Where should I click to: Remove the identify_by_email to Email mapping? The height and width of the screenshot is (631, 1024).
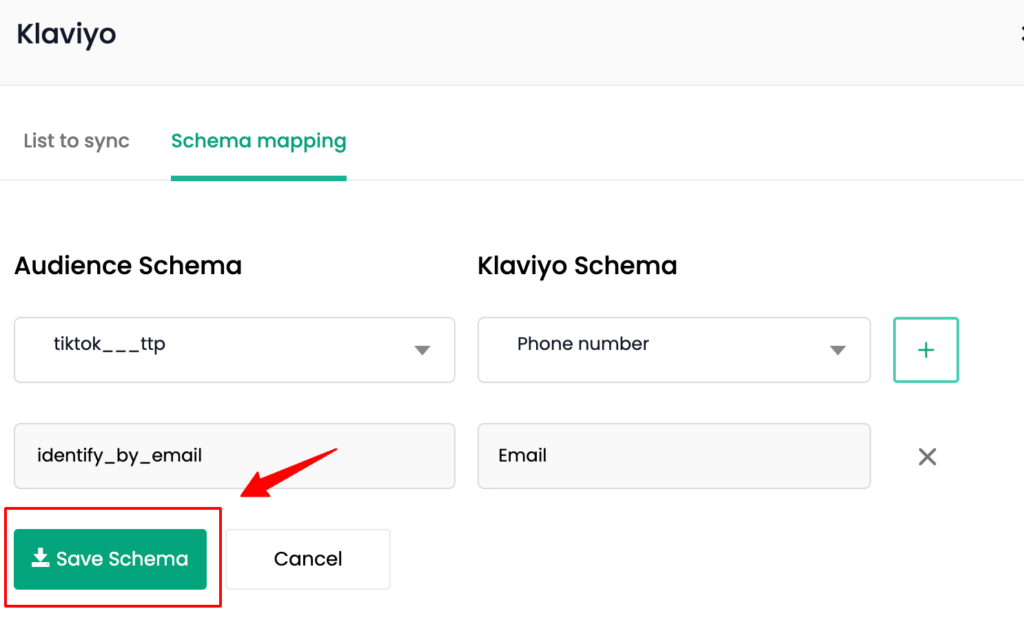(927, 457)
